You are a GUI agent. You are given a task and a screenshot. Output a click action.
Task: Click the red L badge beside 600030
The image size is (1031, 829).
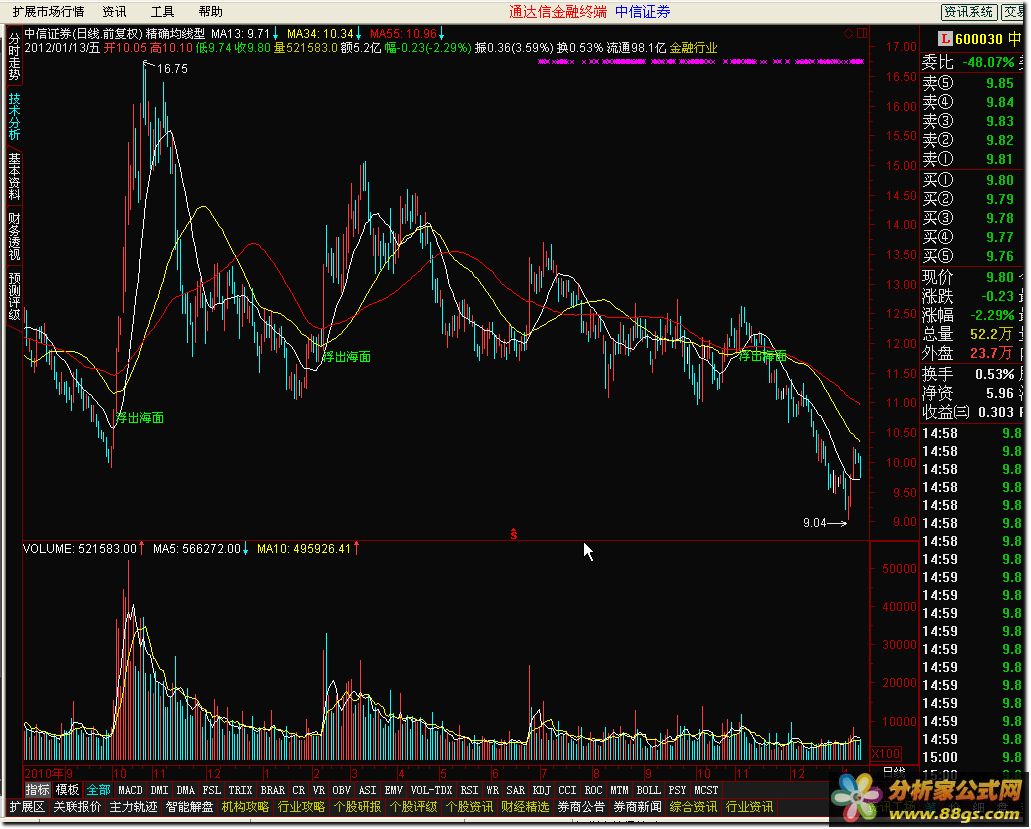pyautogui.click(x=945, y=39)
